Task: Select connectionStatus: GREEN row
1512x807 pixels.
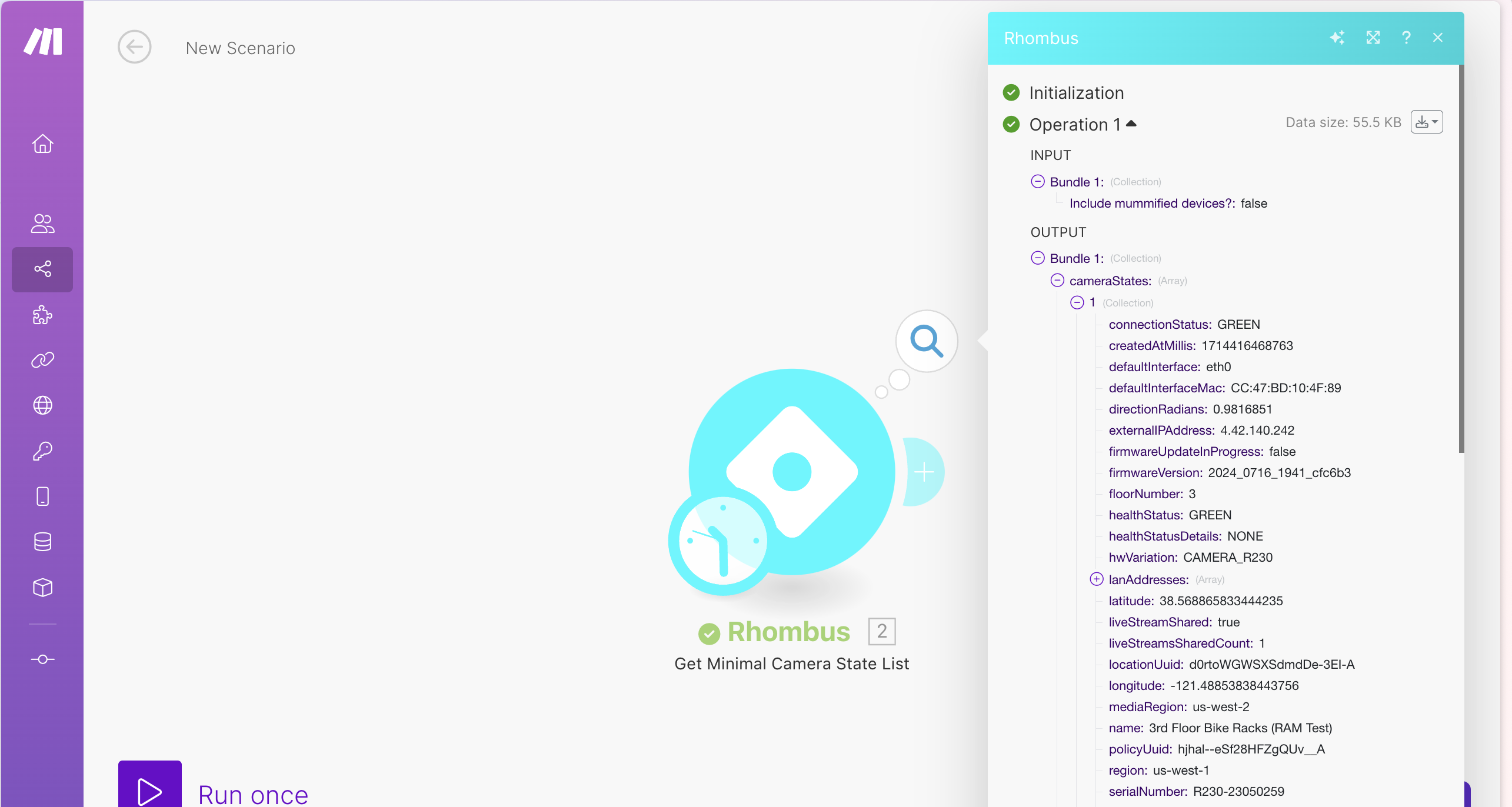Action: pyautogui.click(x=1184, y=325)
